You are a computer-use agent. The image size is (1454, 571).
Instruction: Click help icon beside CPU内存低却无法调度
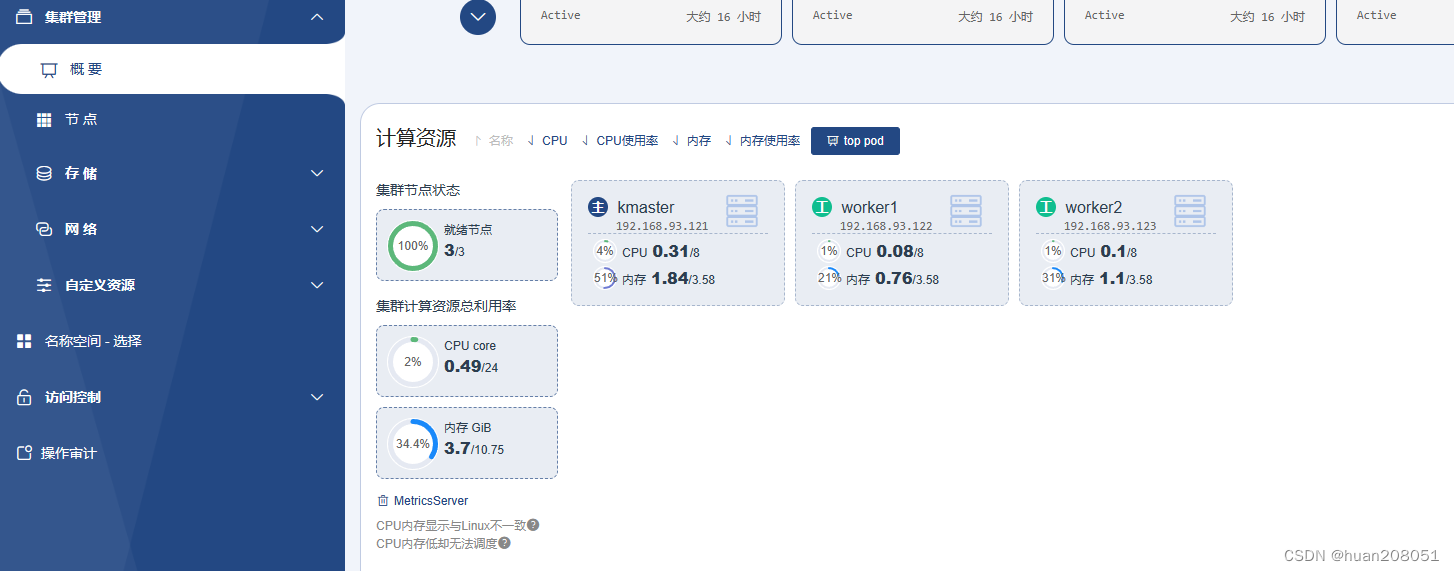tap(504, 543)
